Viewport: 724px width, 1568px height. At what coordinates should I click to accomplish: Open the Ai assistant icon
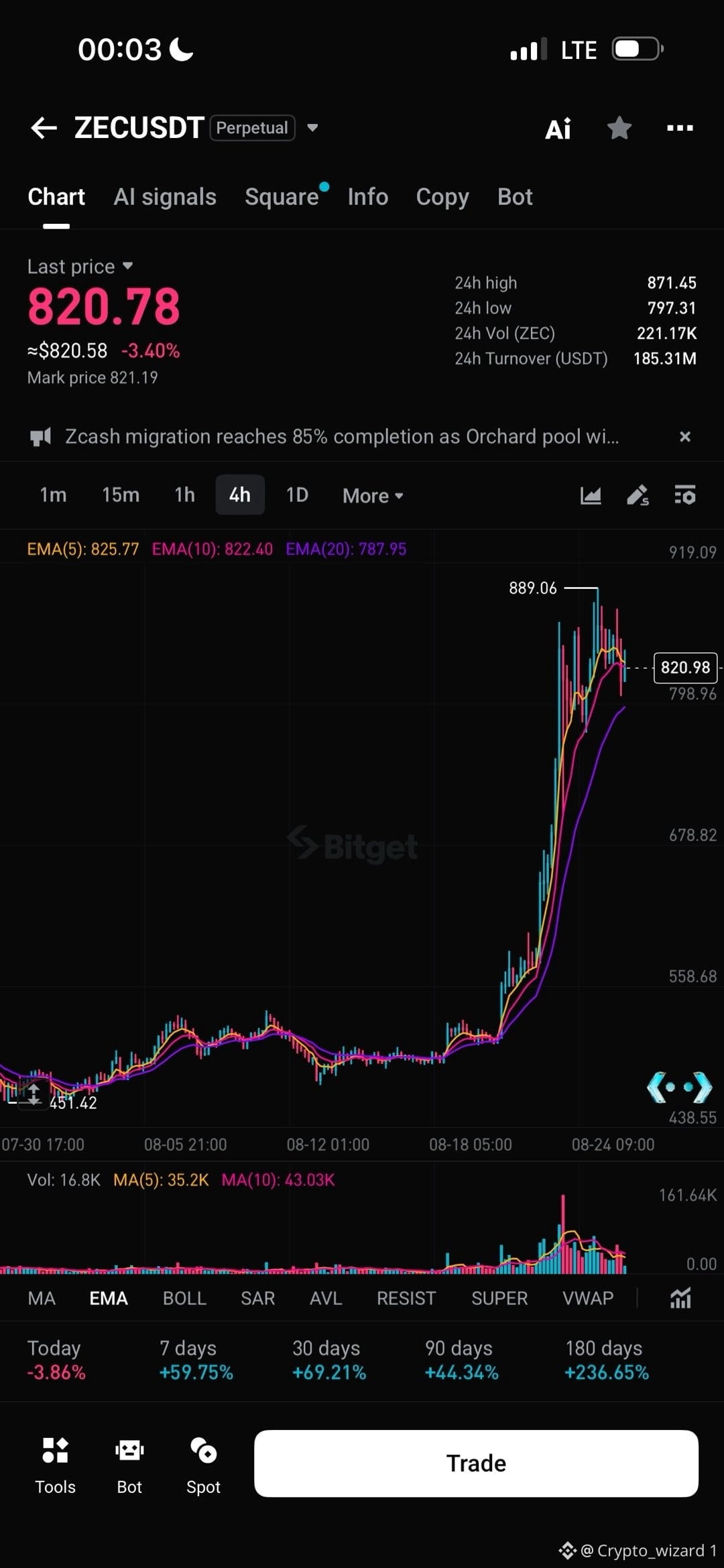(x=558, y=129)
